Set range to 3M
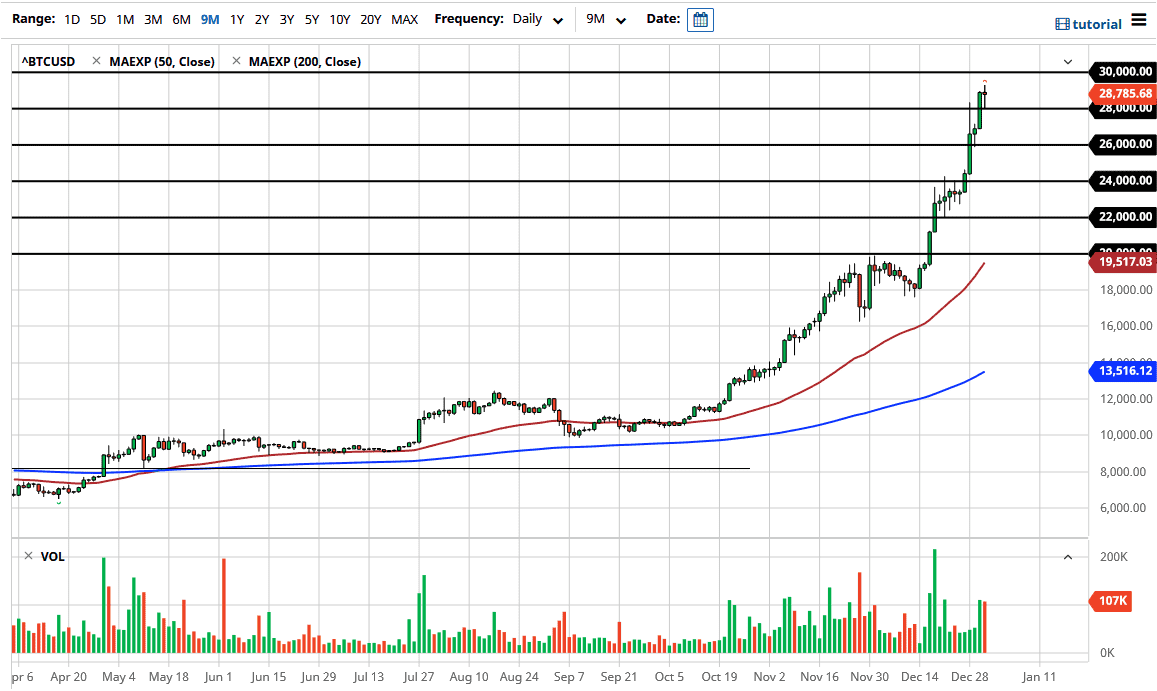The image size is (1157, 691). click(153, 20)
